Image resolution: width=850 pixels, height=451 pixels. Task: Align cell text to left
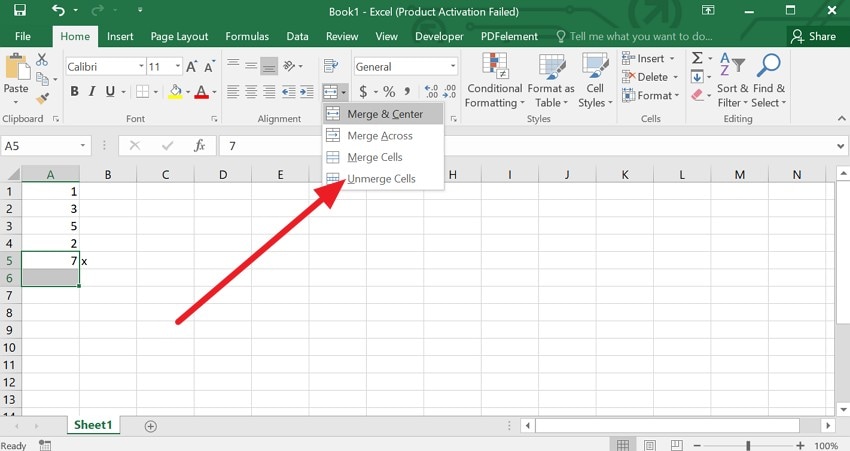[x=233, y=92]
